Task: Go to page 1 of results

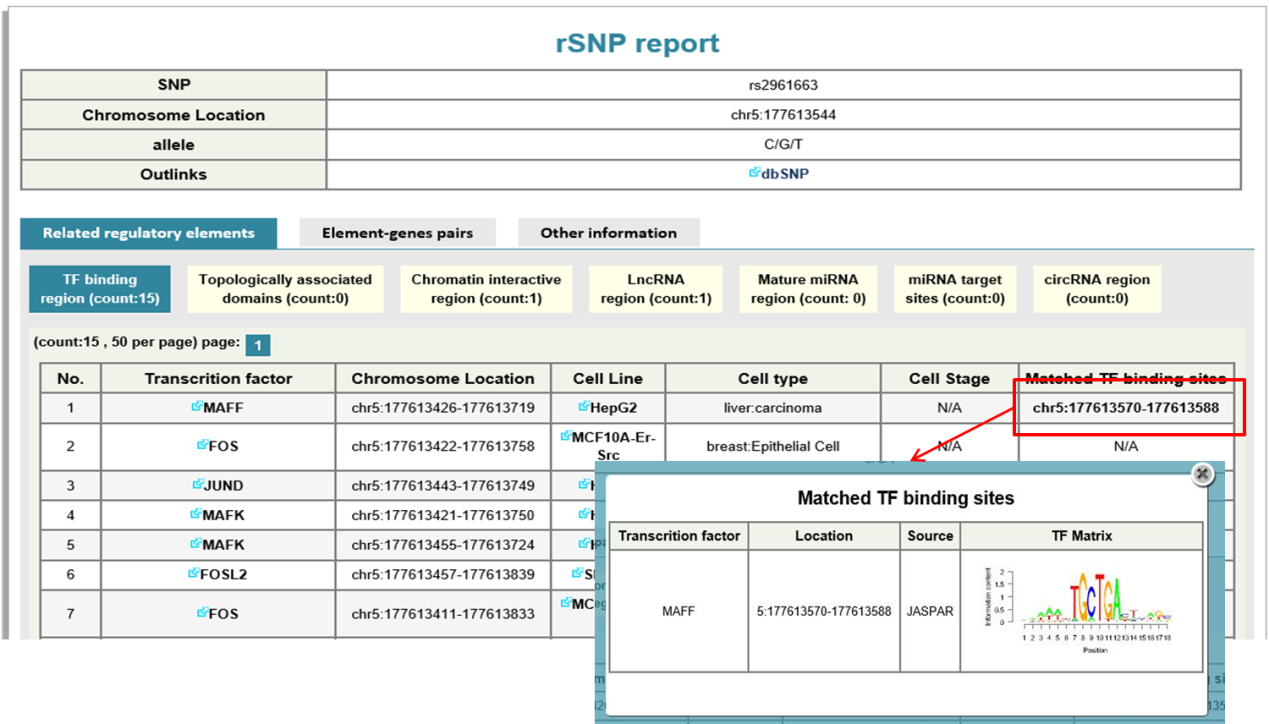Action: click(x=257, y=345)
